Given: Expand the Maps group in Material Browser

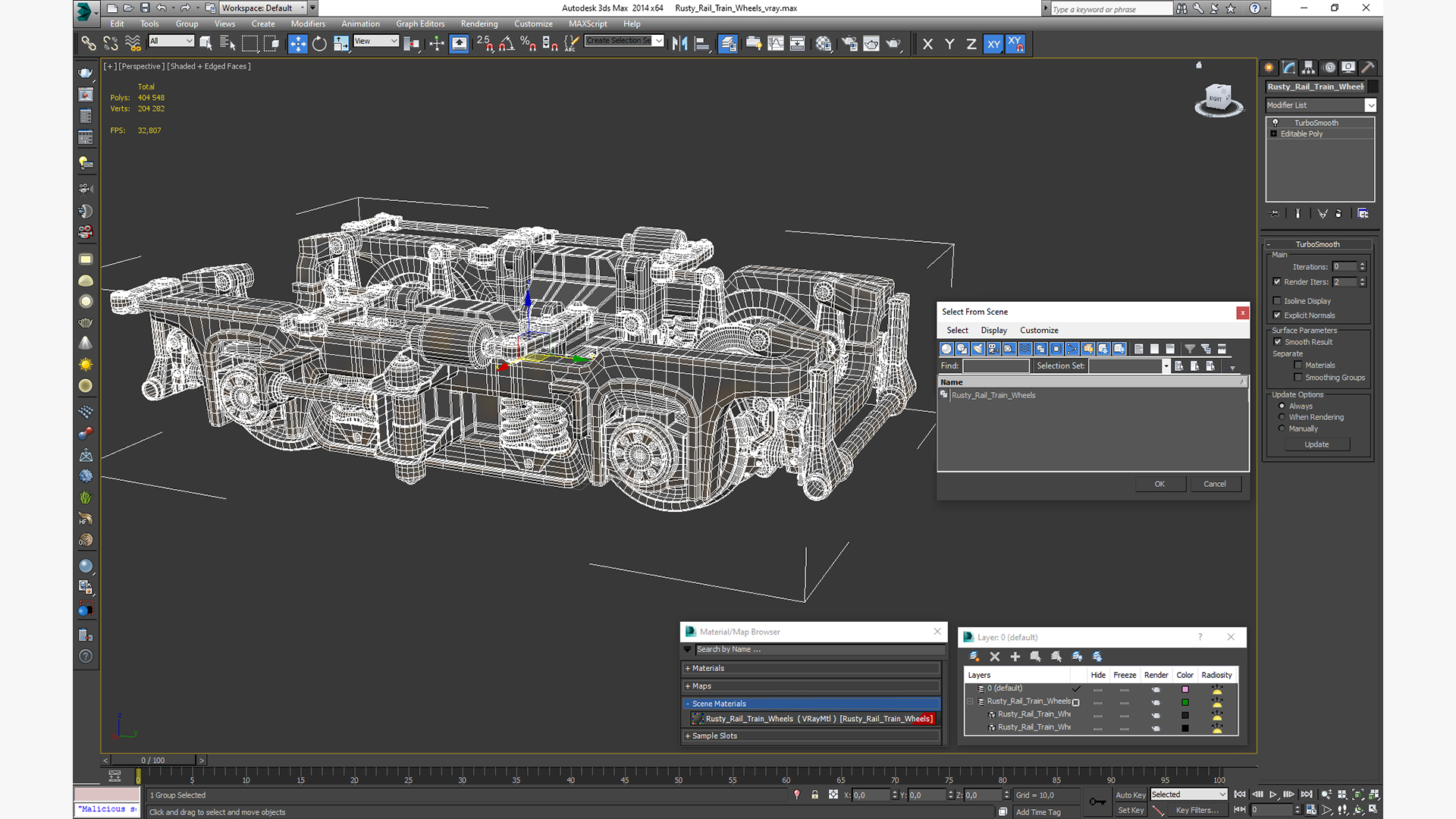Looking at the screenshot, I should point(811,686).
